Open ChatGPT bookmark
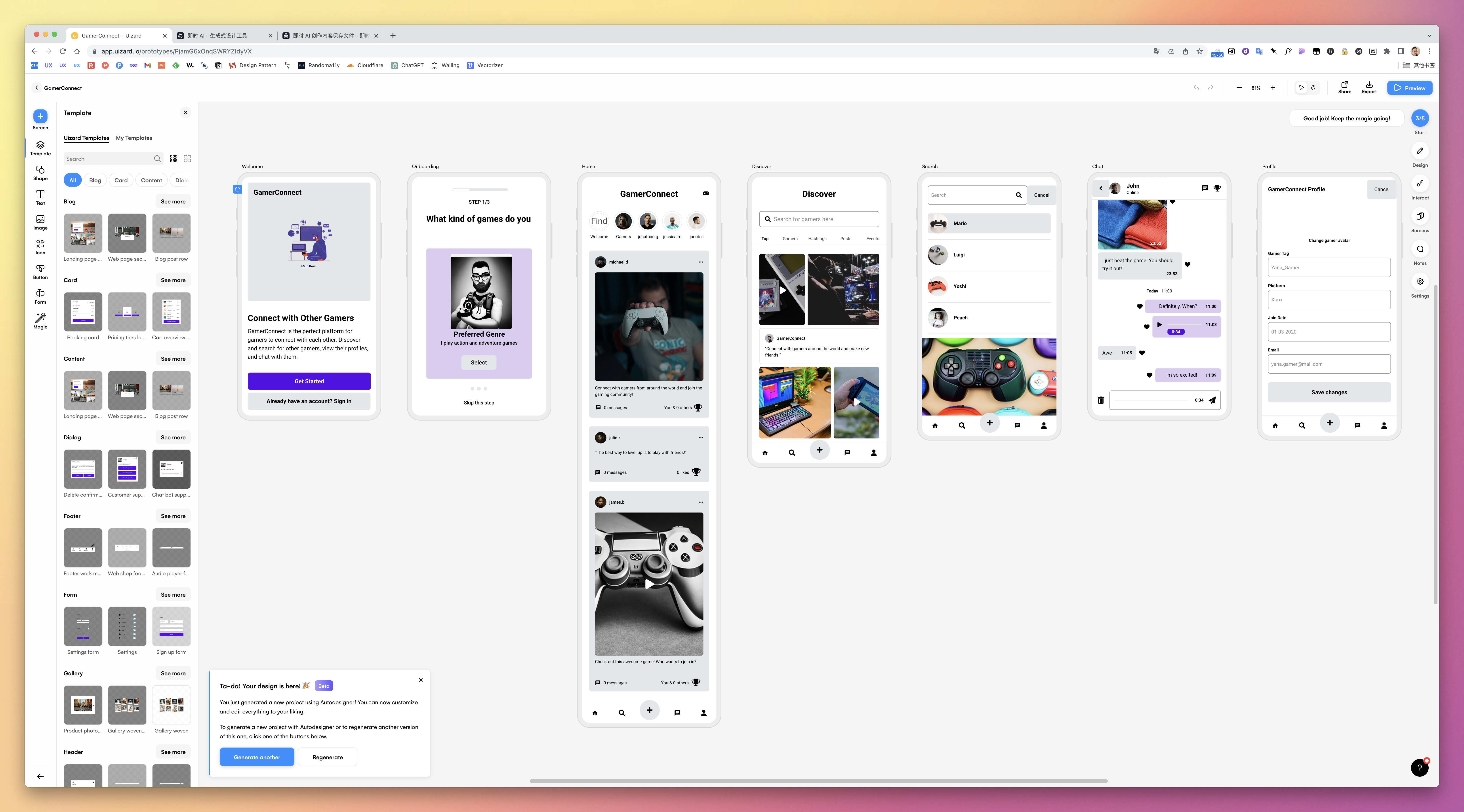Image resolution: width=1464 pixels, height=812 pixels. 408,65
